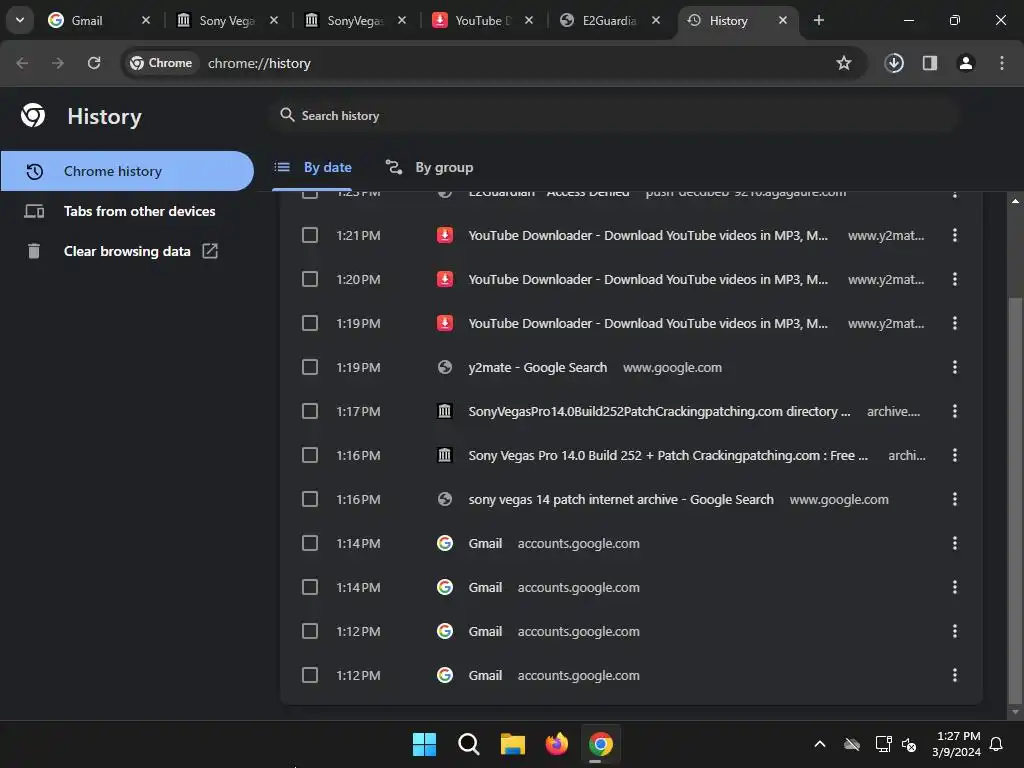Open actions menu for first 1:12 PM Gmail

click(955, 631)
